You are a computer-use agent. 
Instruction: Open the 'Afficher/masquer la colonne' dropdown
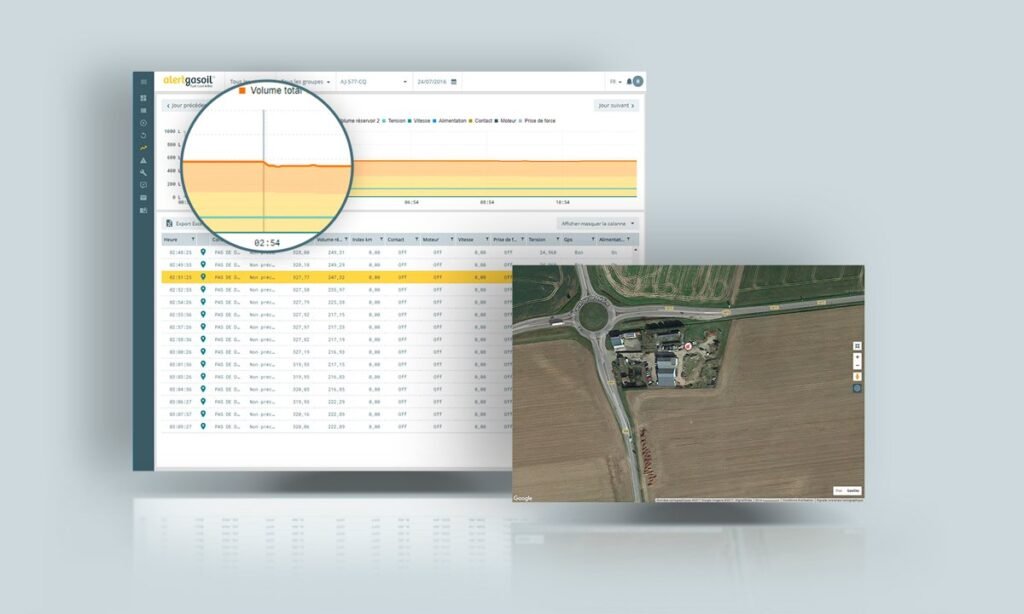(x=597, y=223)
